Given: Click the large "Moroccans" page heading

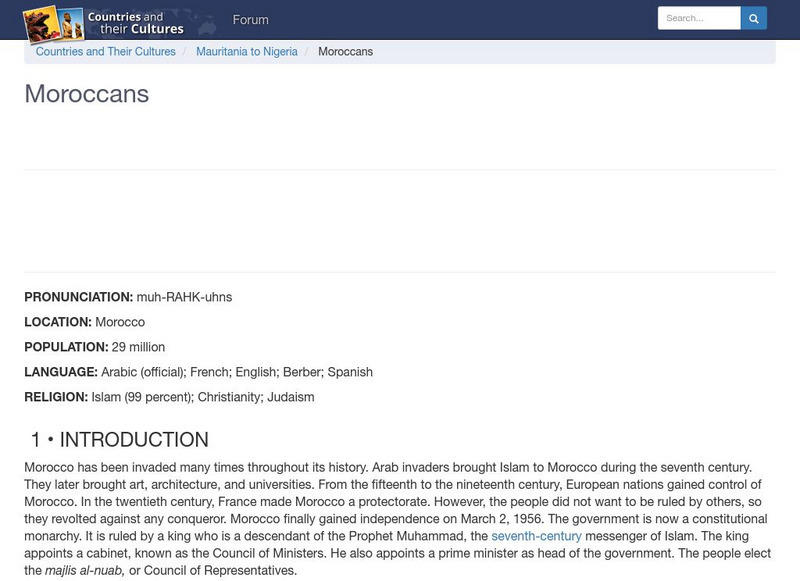Looking at the screenshot, I should pos(87,94).
